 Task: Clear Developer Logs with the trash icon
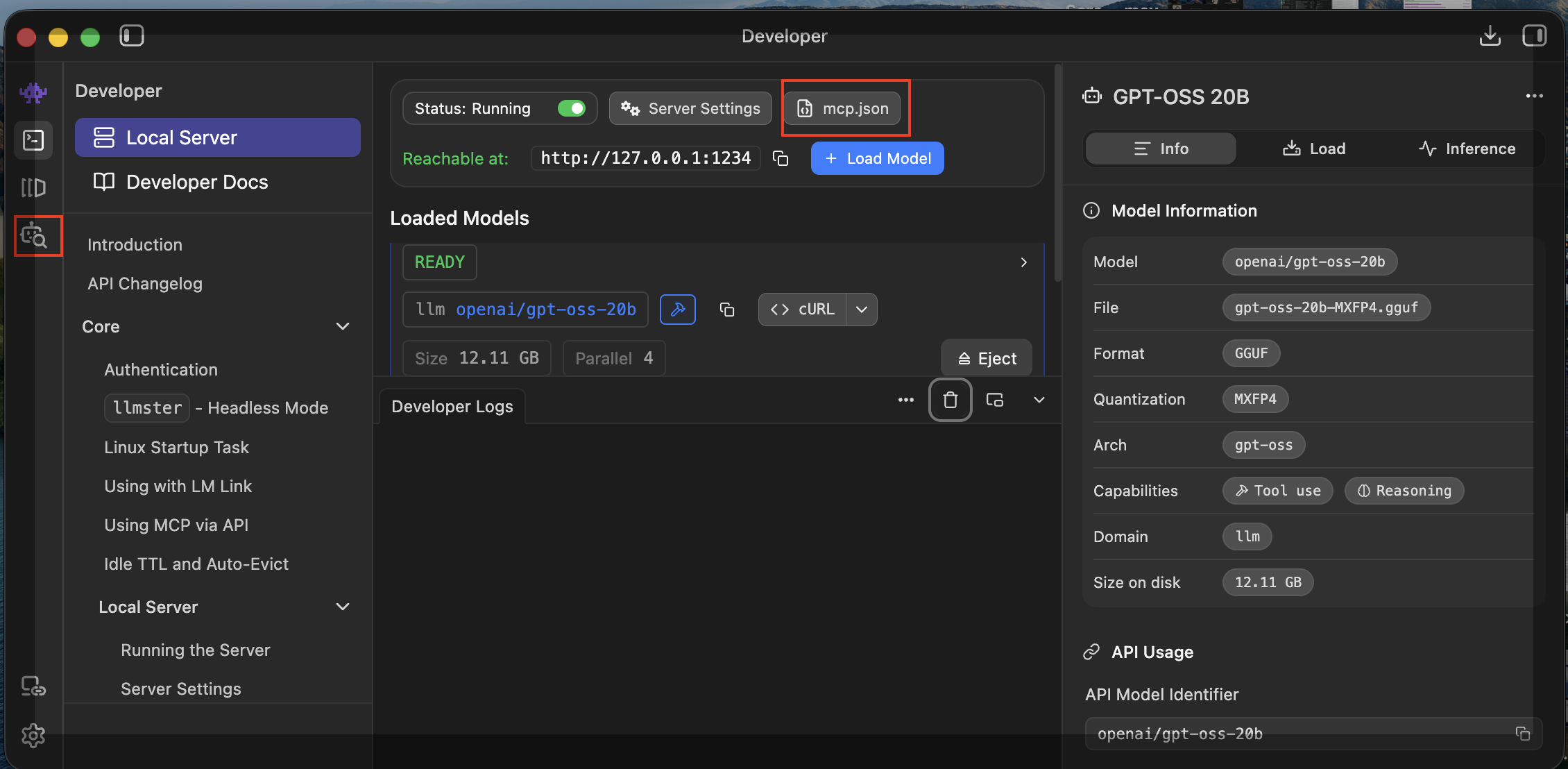click(x=951, y=400)
